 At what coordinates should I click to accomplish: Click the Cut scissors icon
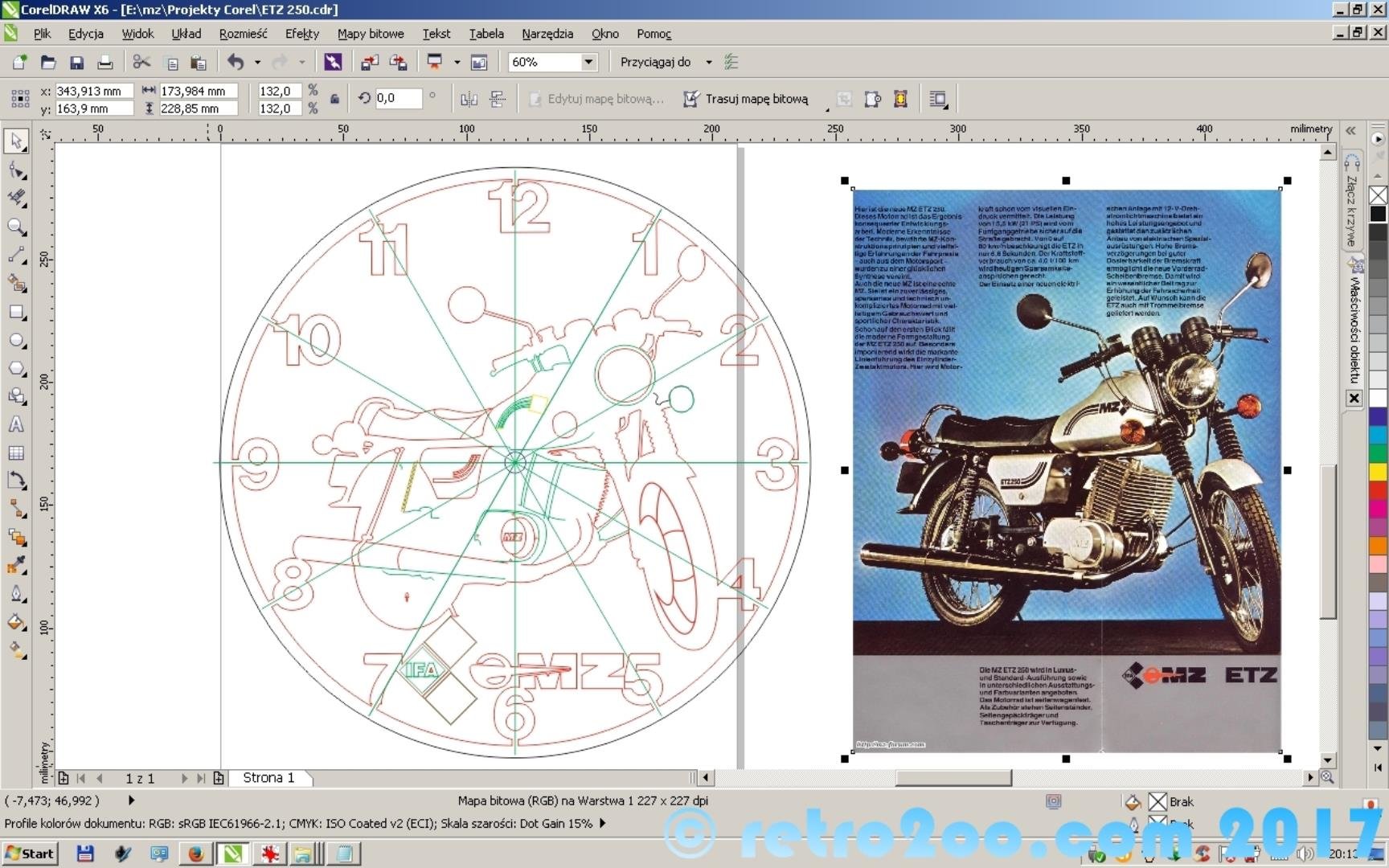click(x=141, y=63)
